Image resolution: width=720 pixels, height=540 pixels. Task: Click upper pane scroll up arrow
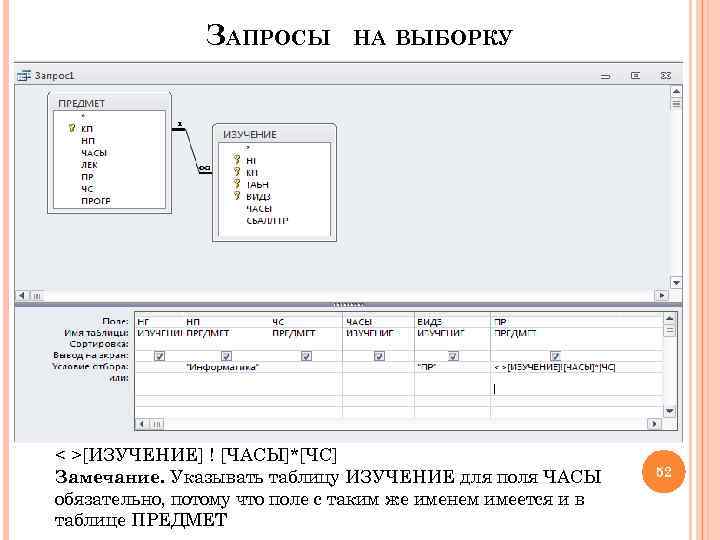[x=676, y=92]
